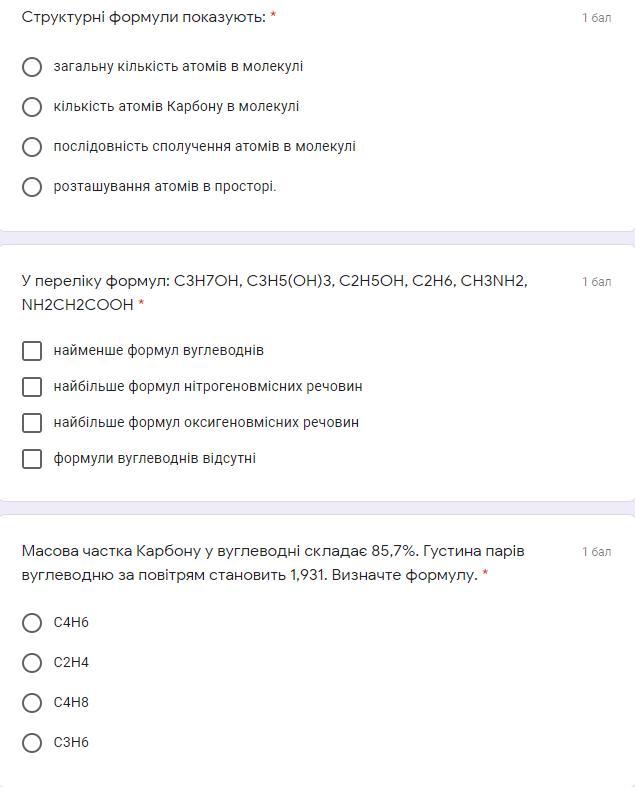Screen dimensions: 635x787
Task: Select the C3H6 radio button
Action: pos(32,743)
